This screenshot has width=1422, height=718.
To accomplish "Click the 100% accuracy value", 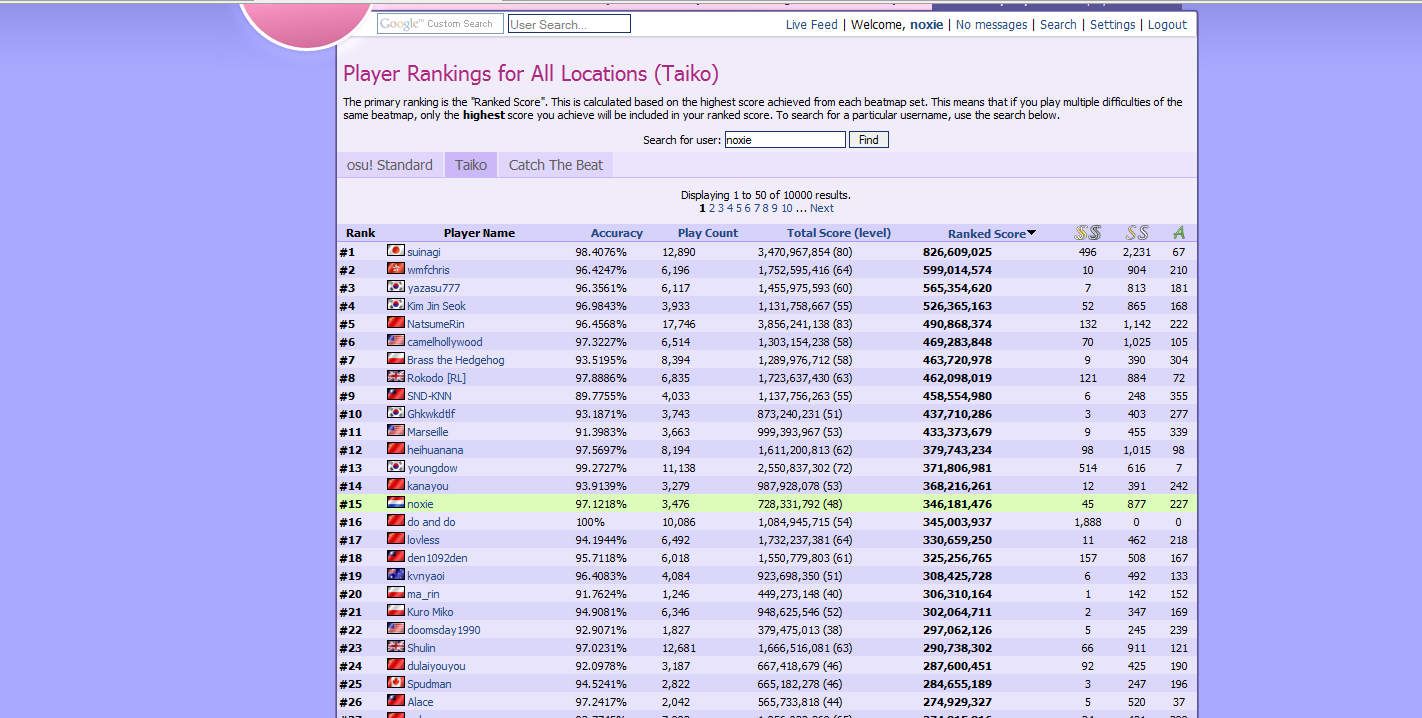I will (590, 522).
